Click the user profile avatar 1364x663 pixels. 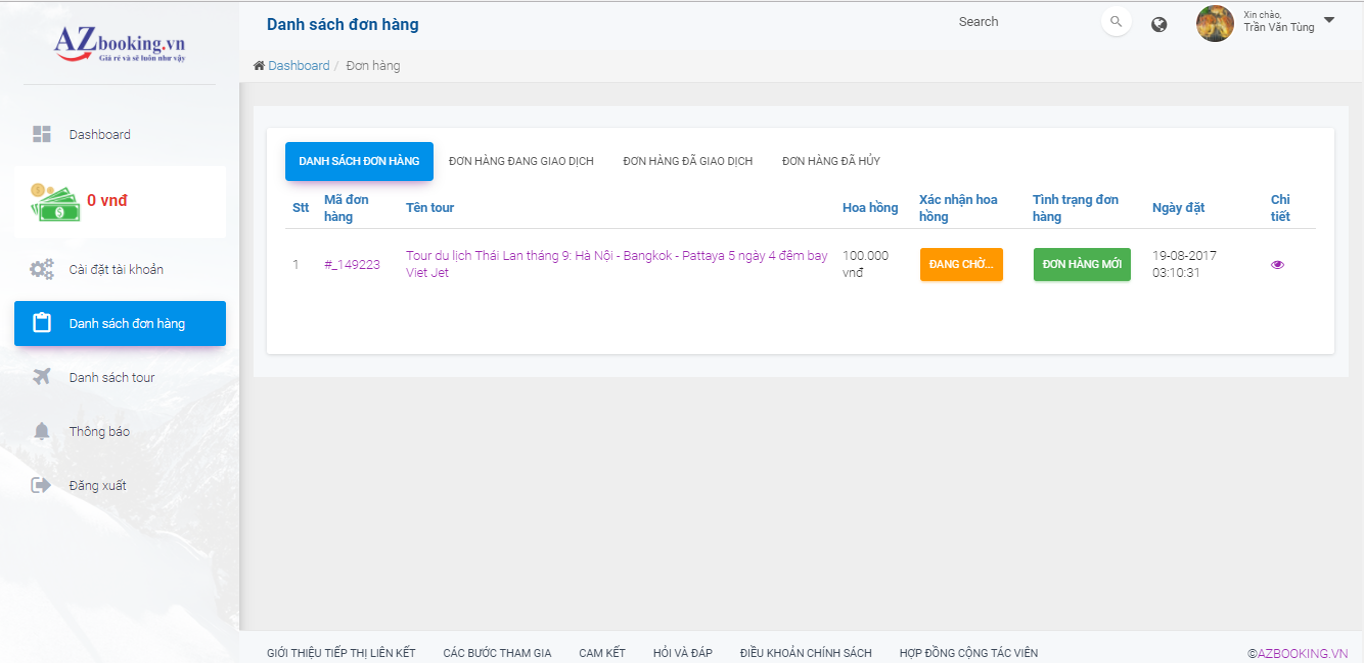click(x=1215, y=23)
